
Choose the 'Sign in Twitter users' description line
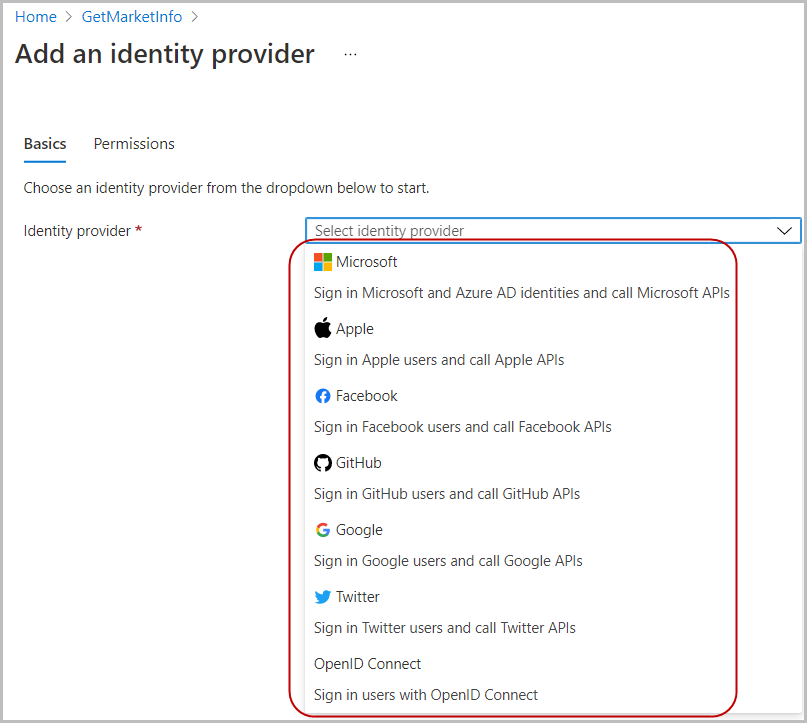tap(445, 628)
